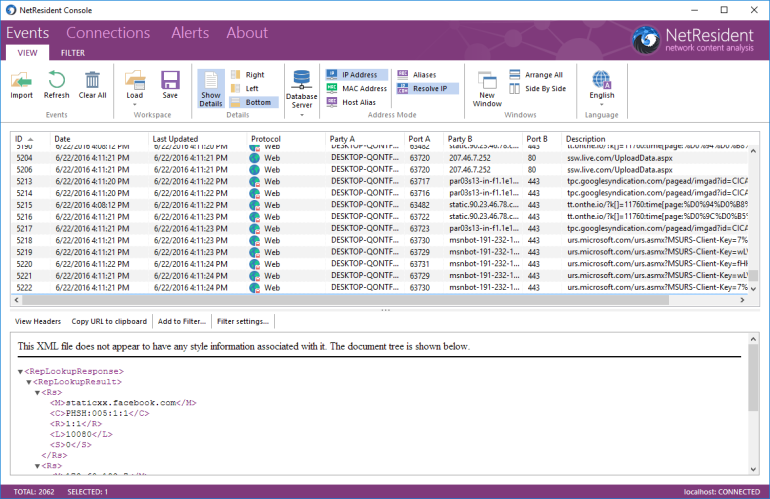Click TOTAL: 2062 status entry

pos(34,492)
